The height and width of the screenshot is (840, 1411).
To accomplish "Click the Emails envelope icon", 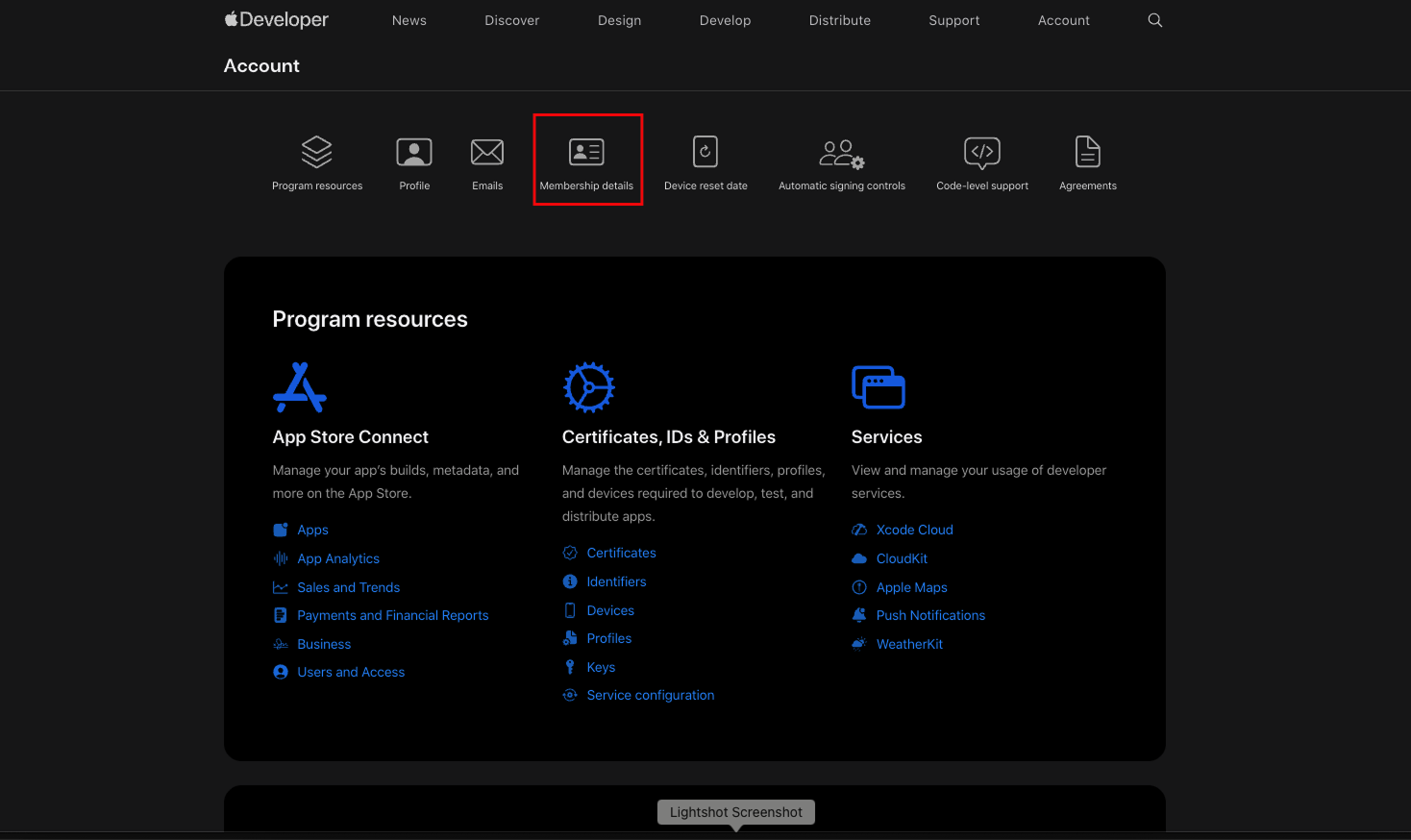I will coord(487,152).
